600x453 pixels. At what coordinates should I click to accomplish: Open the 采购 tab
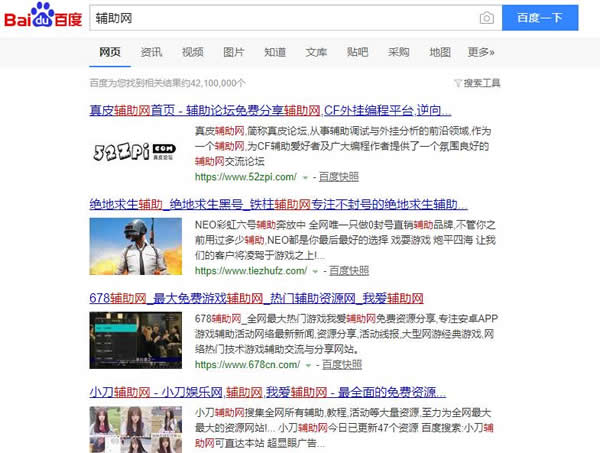pyautogui.click(x=398, y=52)
